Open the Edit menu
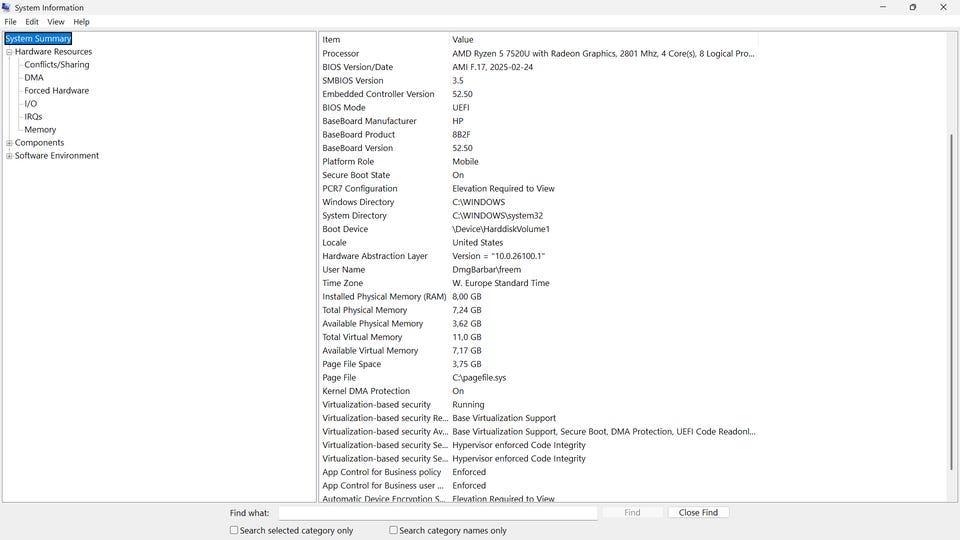This screenshot has width=960, height=540. click(x=32, y=21)
